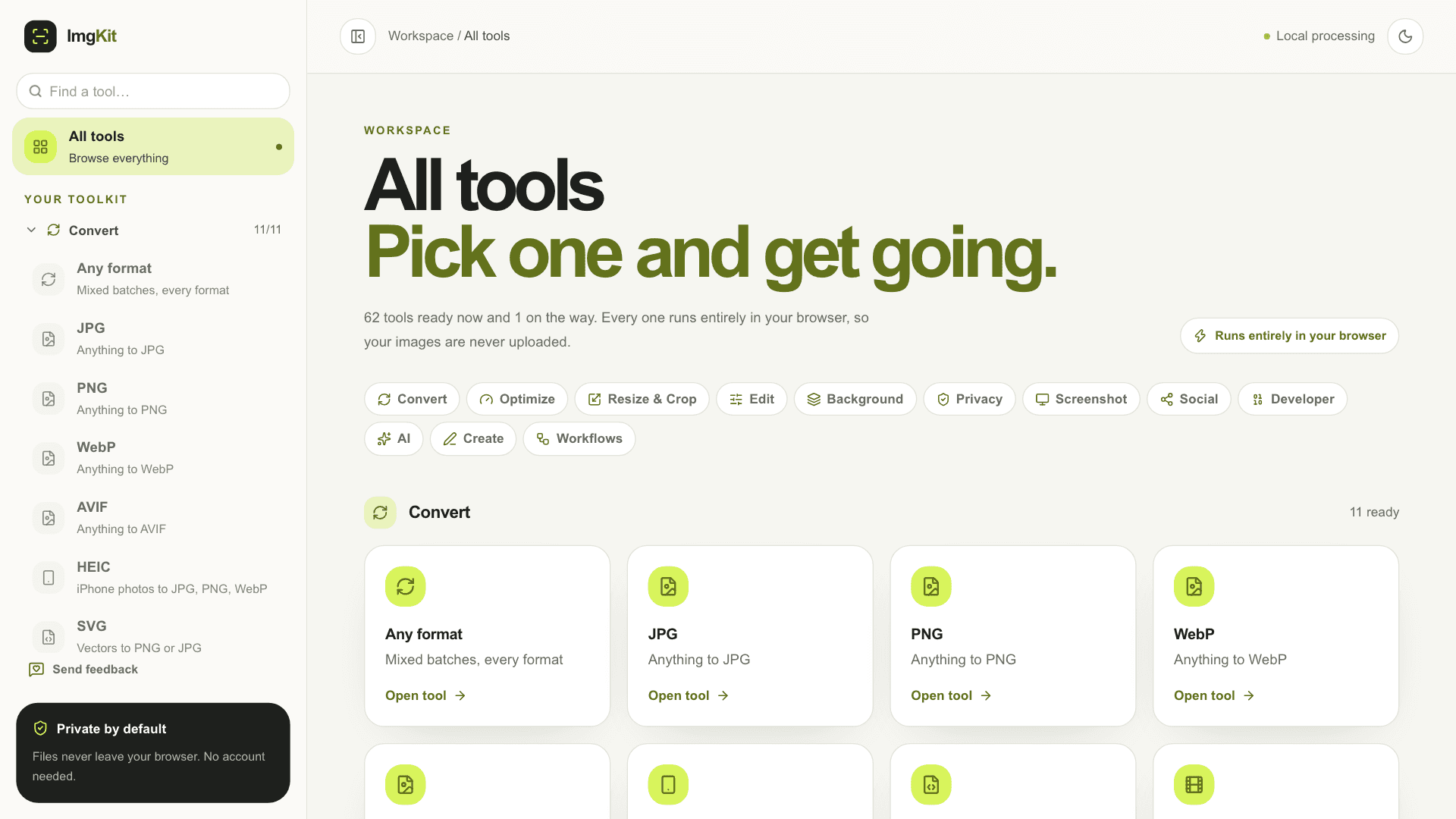This screenshot has height=819, width=1456.
Task: Select the AI category chip
Action: click(394, 438)
